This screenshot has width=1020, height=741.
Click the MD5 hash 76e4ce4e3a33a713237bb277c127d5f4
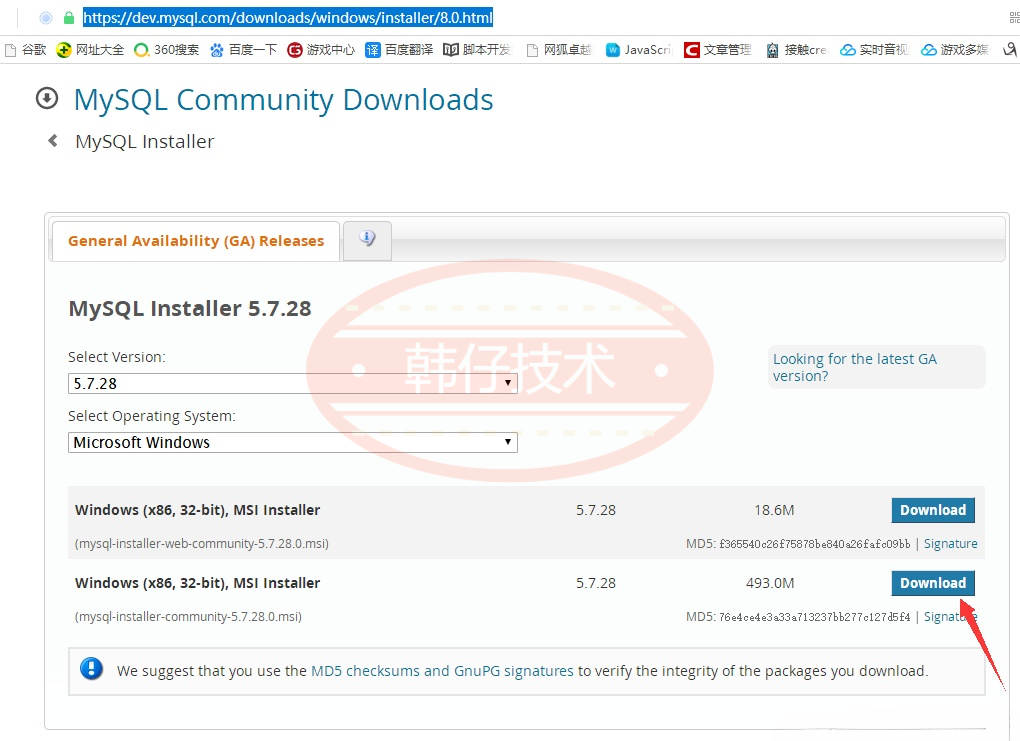coord(815,617)
